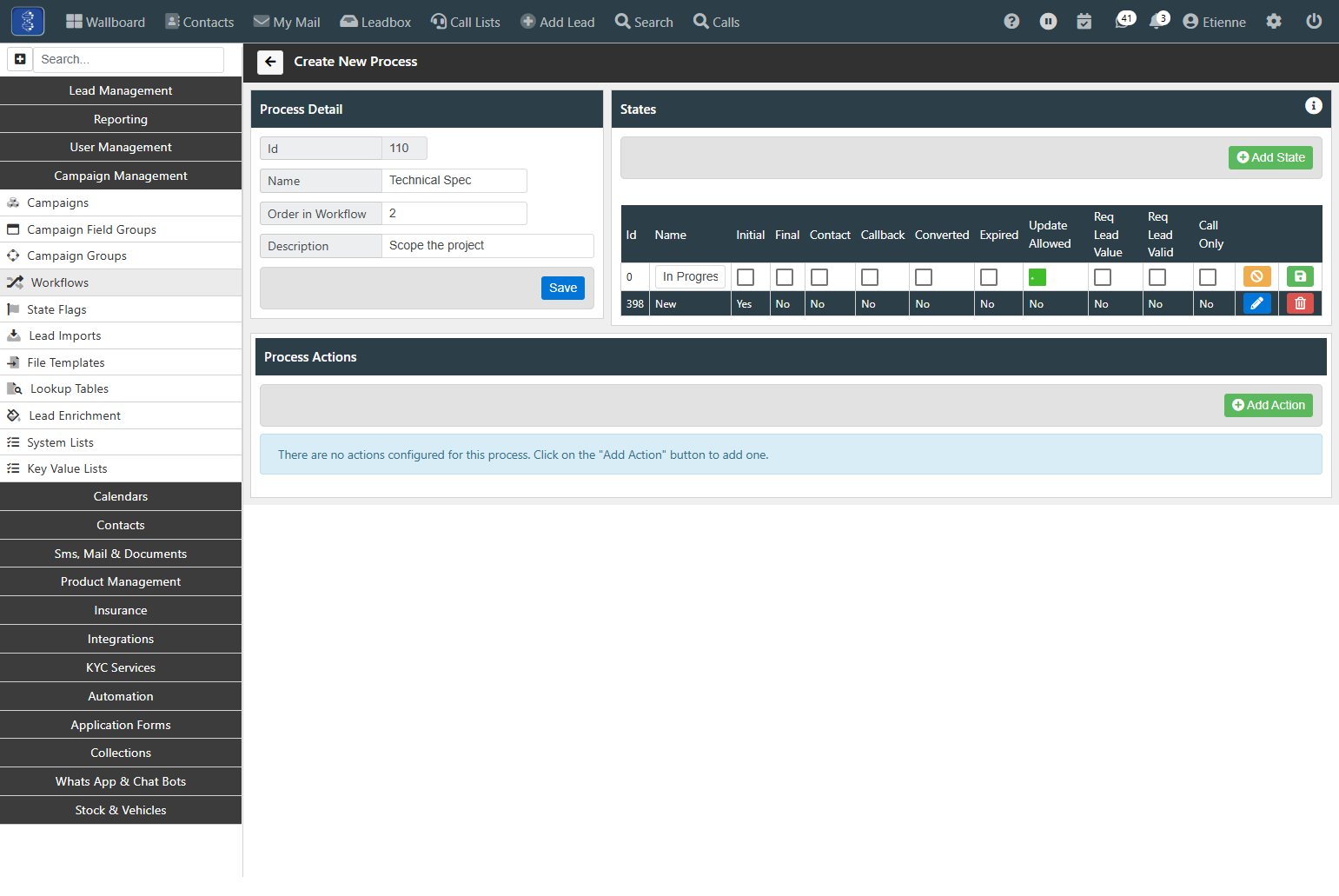Image resolution: width=1339 pixels, height=896 pixels.
Task: Click the new state Name input field
Action: [x=690, y=276]
